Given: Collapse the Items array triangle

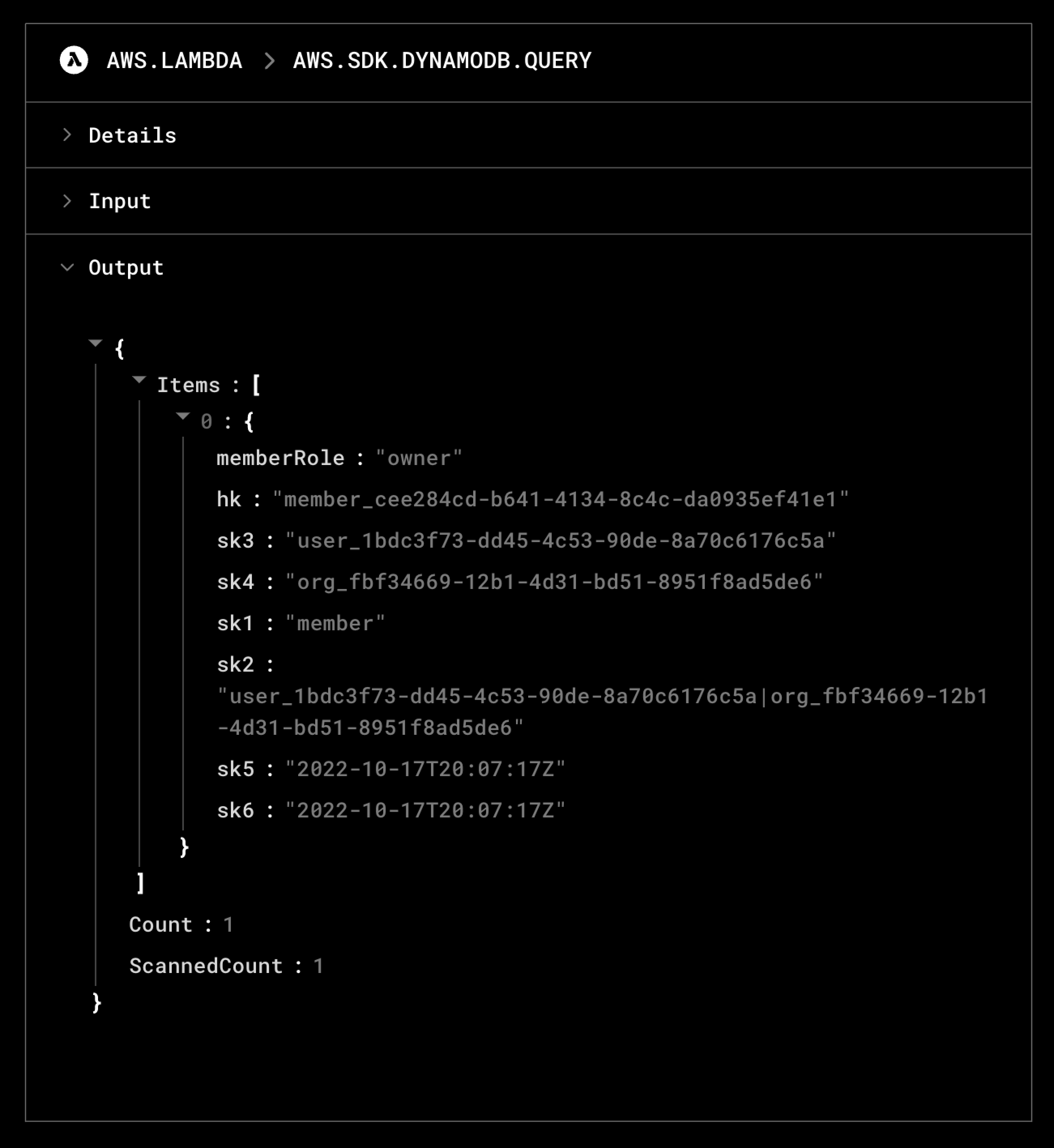Looking at the screenshot, I should (139, 380).
